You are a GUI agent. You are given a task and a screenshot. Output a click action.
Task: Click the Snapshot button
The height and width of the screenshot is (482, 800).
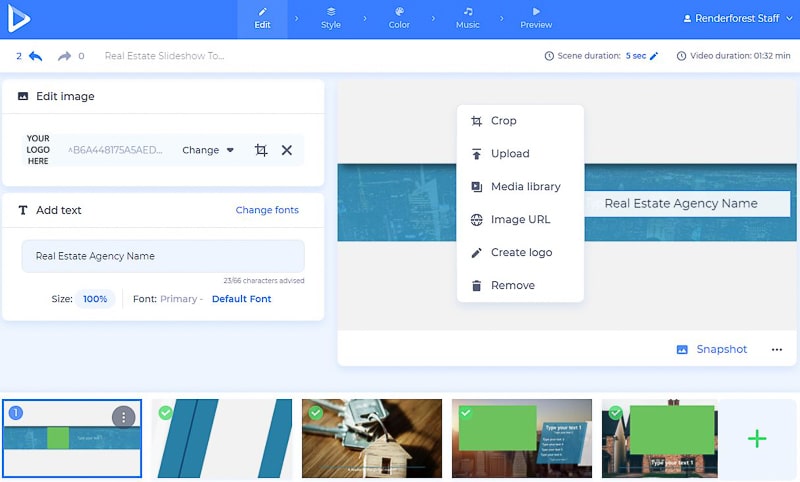pyautogui.click(x=712, y=349)
